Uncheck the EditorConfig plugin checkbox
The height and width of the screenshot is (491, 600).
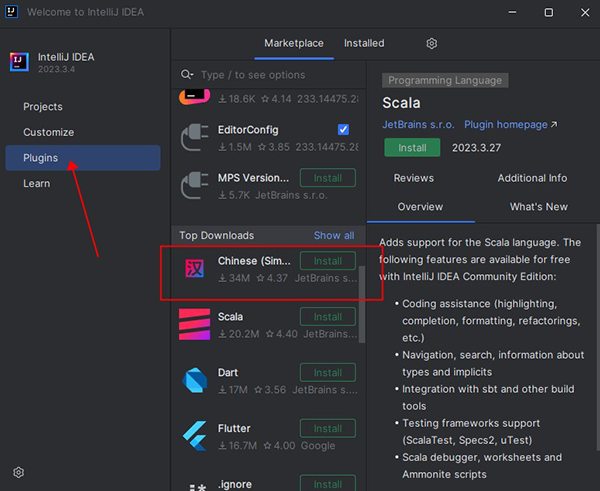pos(343,130)
